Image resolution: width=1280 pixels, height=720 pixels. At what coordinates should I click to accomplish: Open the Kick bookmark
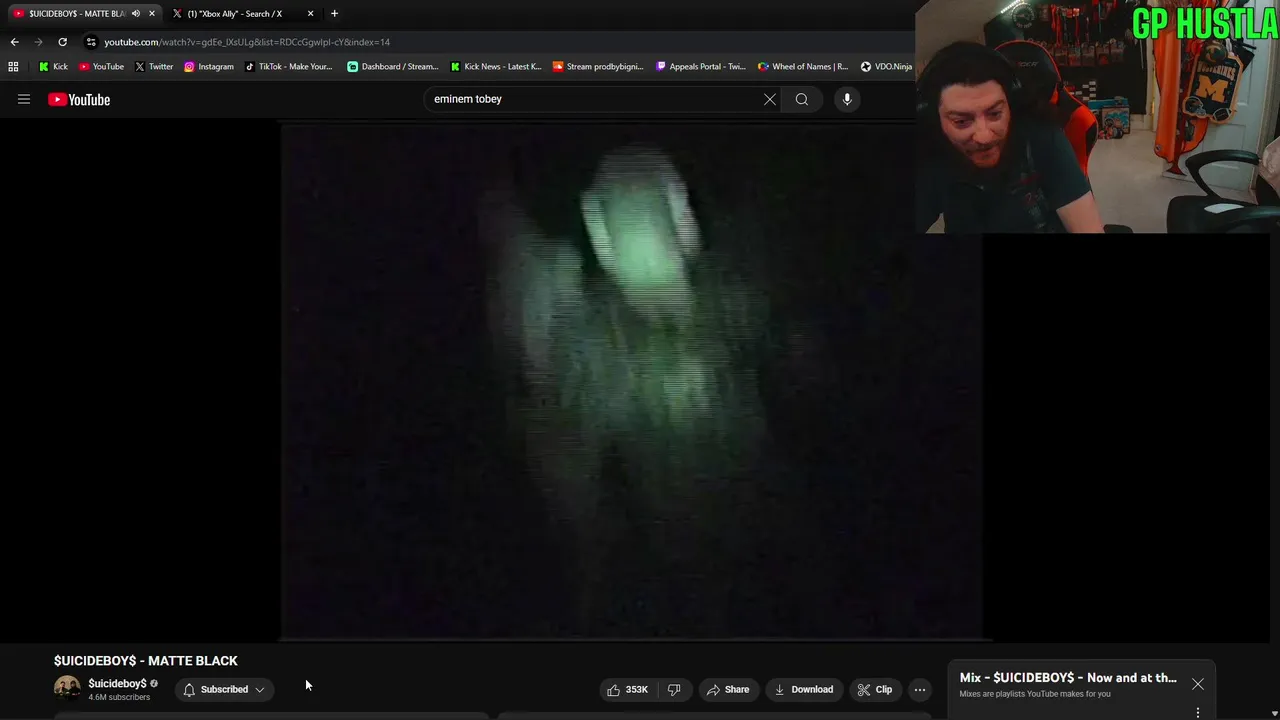[x=53, y=67]
